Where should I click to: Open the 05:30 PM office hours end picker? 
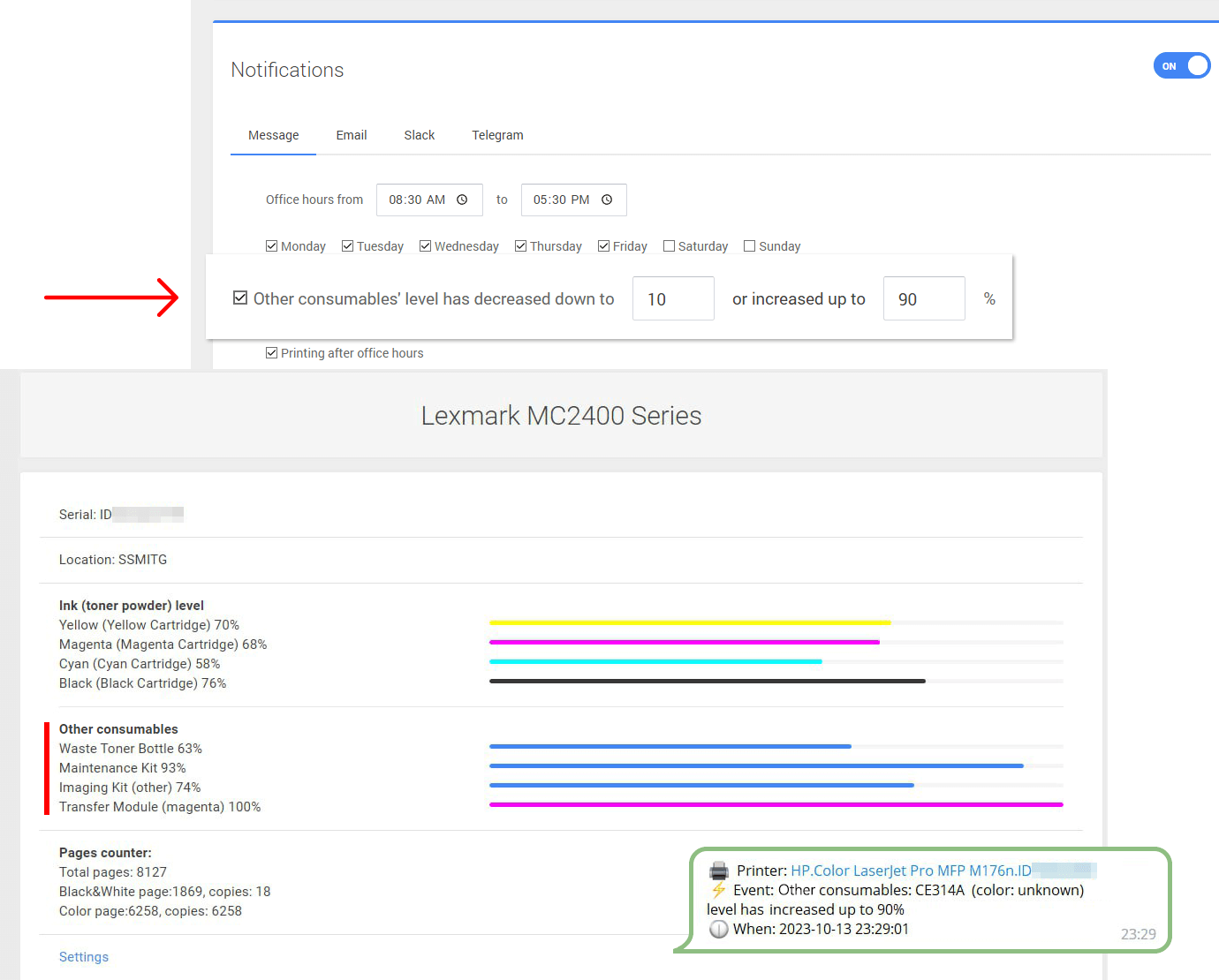(561, 200)
